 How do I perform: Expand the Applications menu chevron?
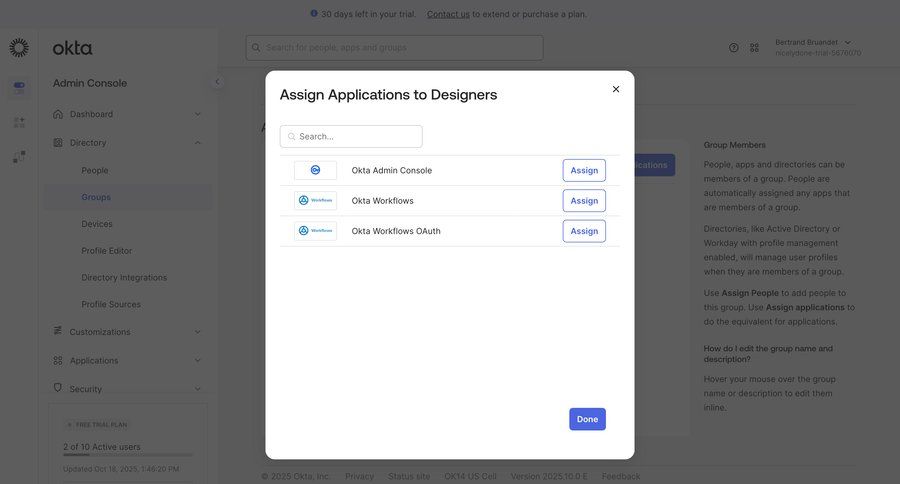[197, 361]
